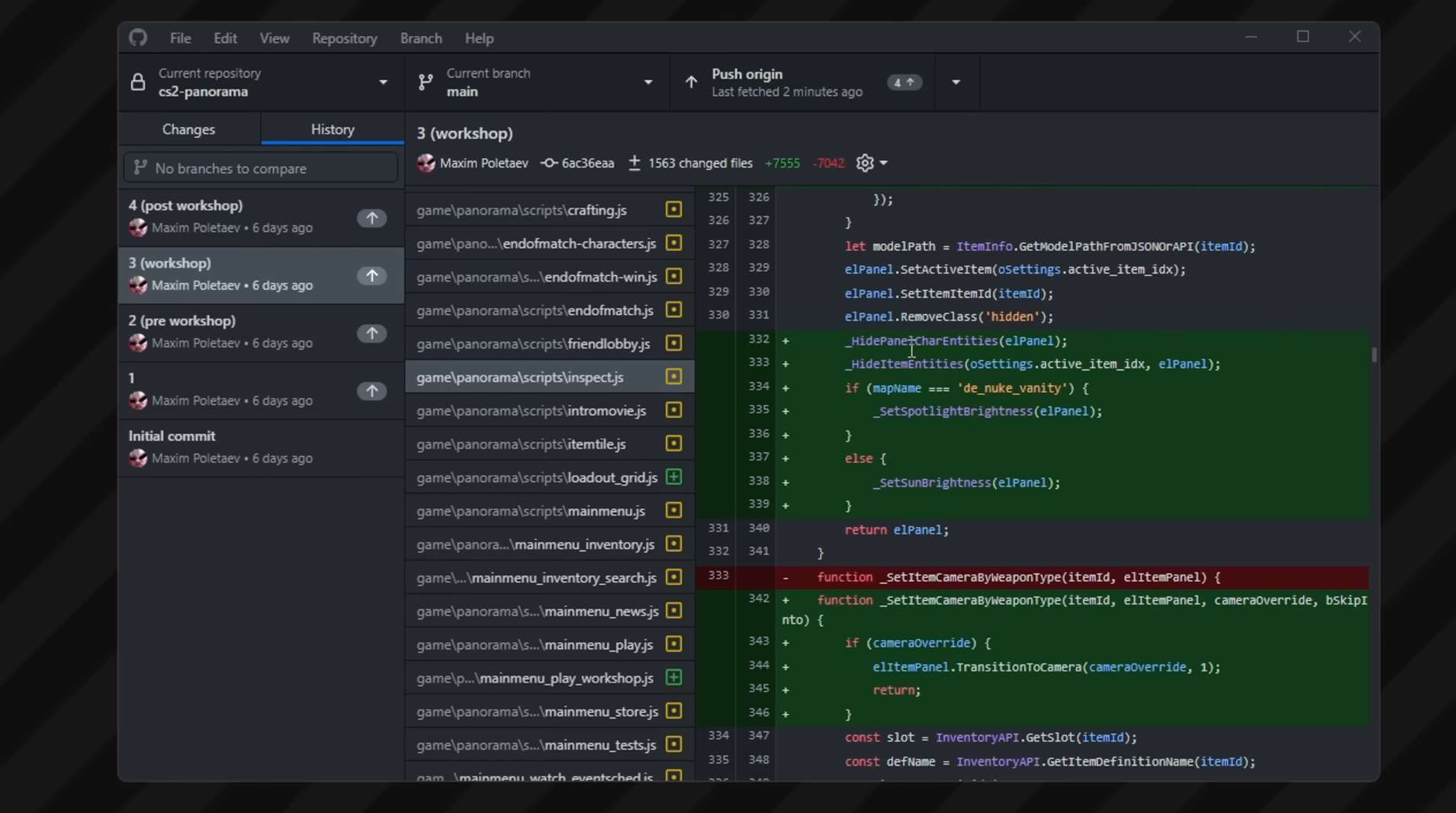Image resolution: width=1456 pixels, height=813 pixels.
Task: Click the diff view vertical scrollbar
Action: pos(1374,355)
